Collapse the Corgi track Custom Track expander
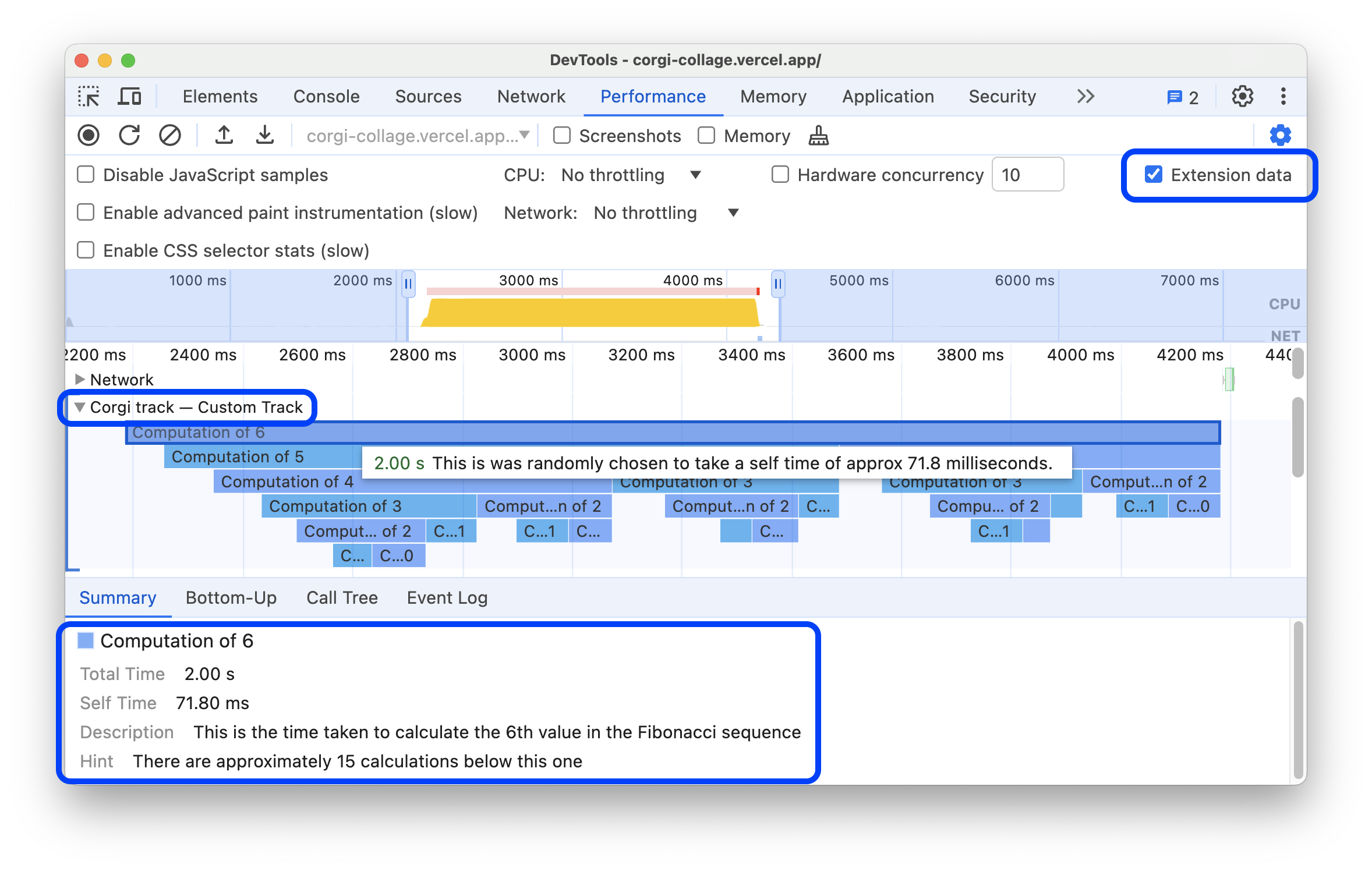This screenshot has width=1372, height=871. (79, 407)
